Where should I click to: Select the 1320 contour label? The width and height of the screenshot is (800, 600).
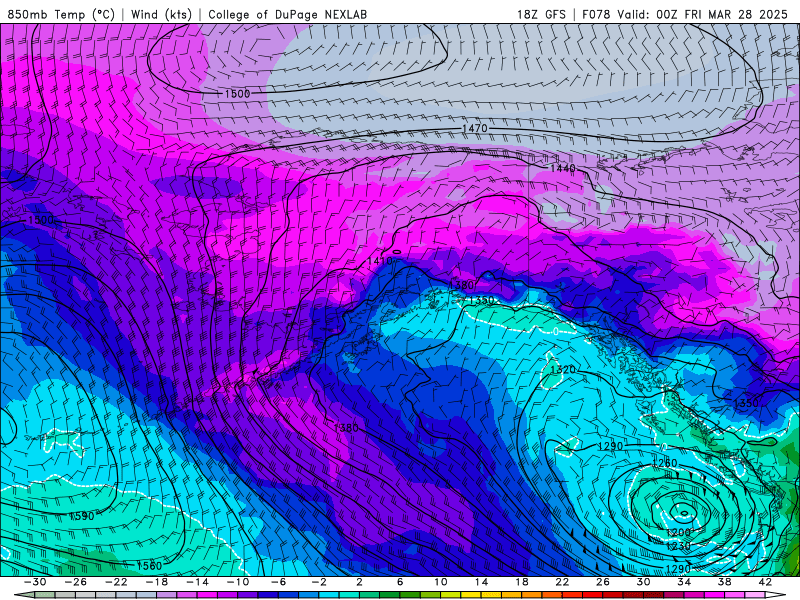tap(563, 369)
